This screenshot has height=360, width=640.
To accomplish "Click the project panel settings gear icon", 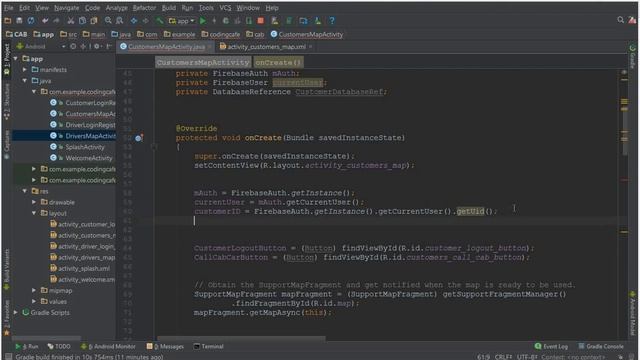I will [97, 47].
